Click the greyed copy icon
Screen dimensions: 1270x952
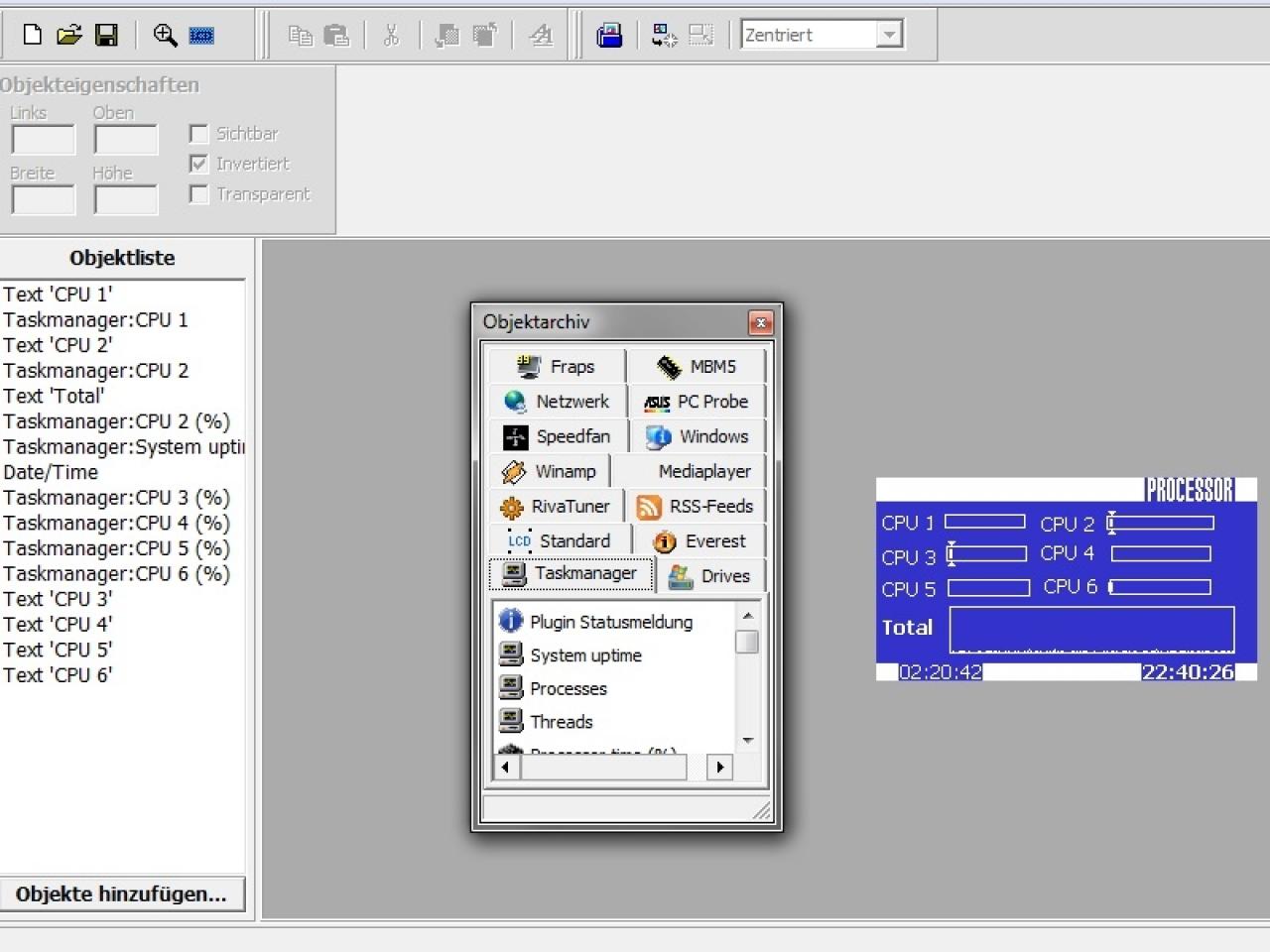[300, 36]
